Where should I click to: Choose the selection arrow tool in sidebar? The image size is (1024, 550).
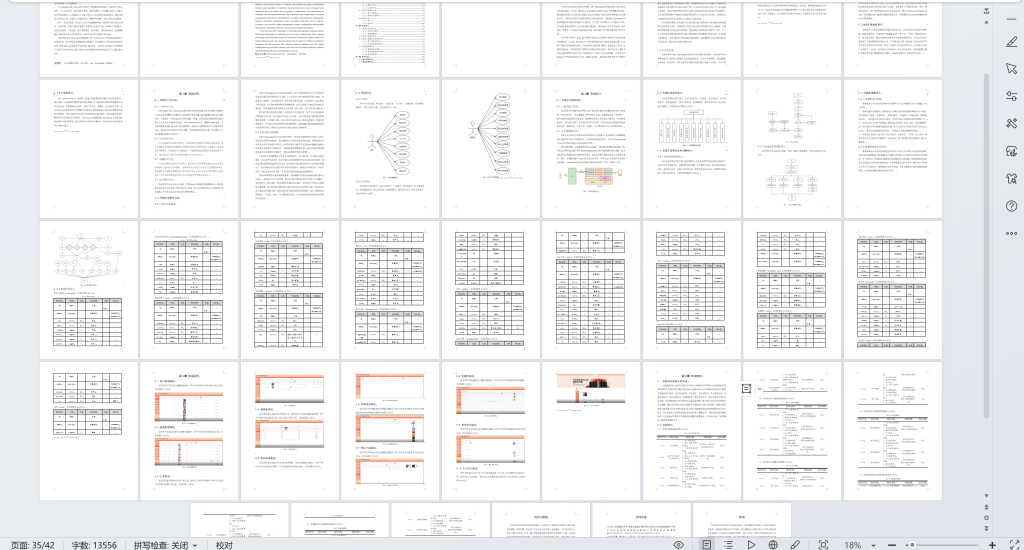[x=1012, y=69]
